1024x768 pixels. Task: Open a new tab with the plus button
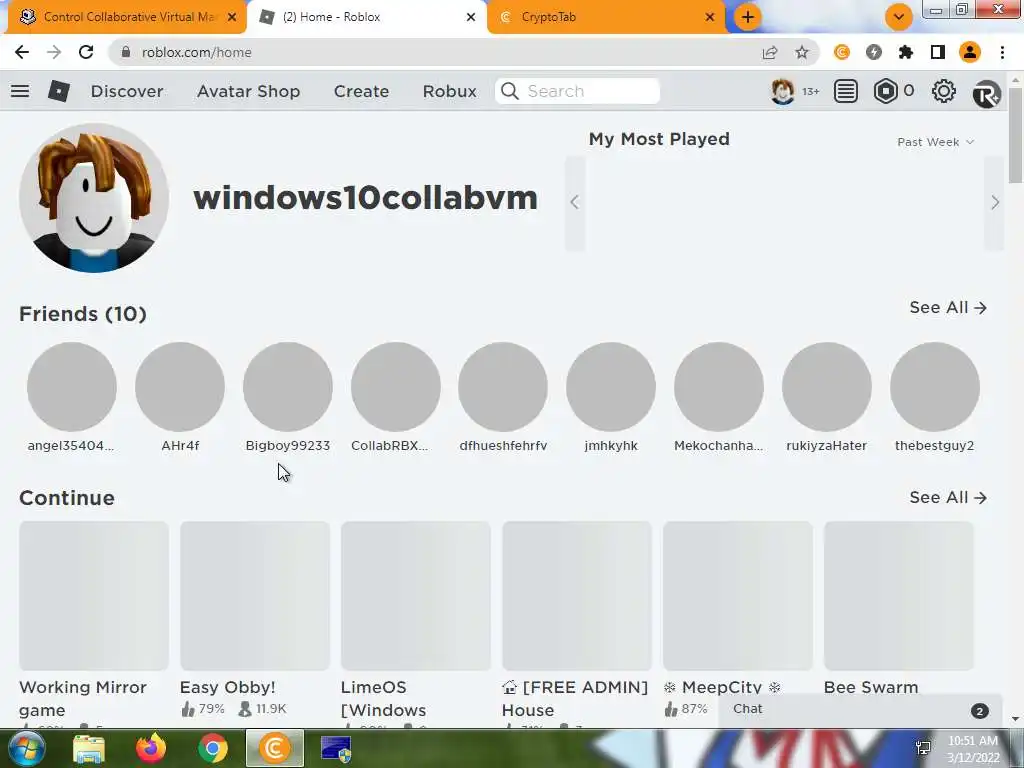point(748,17)
